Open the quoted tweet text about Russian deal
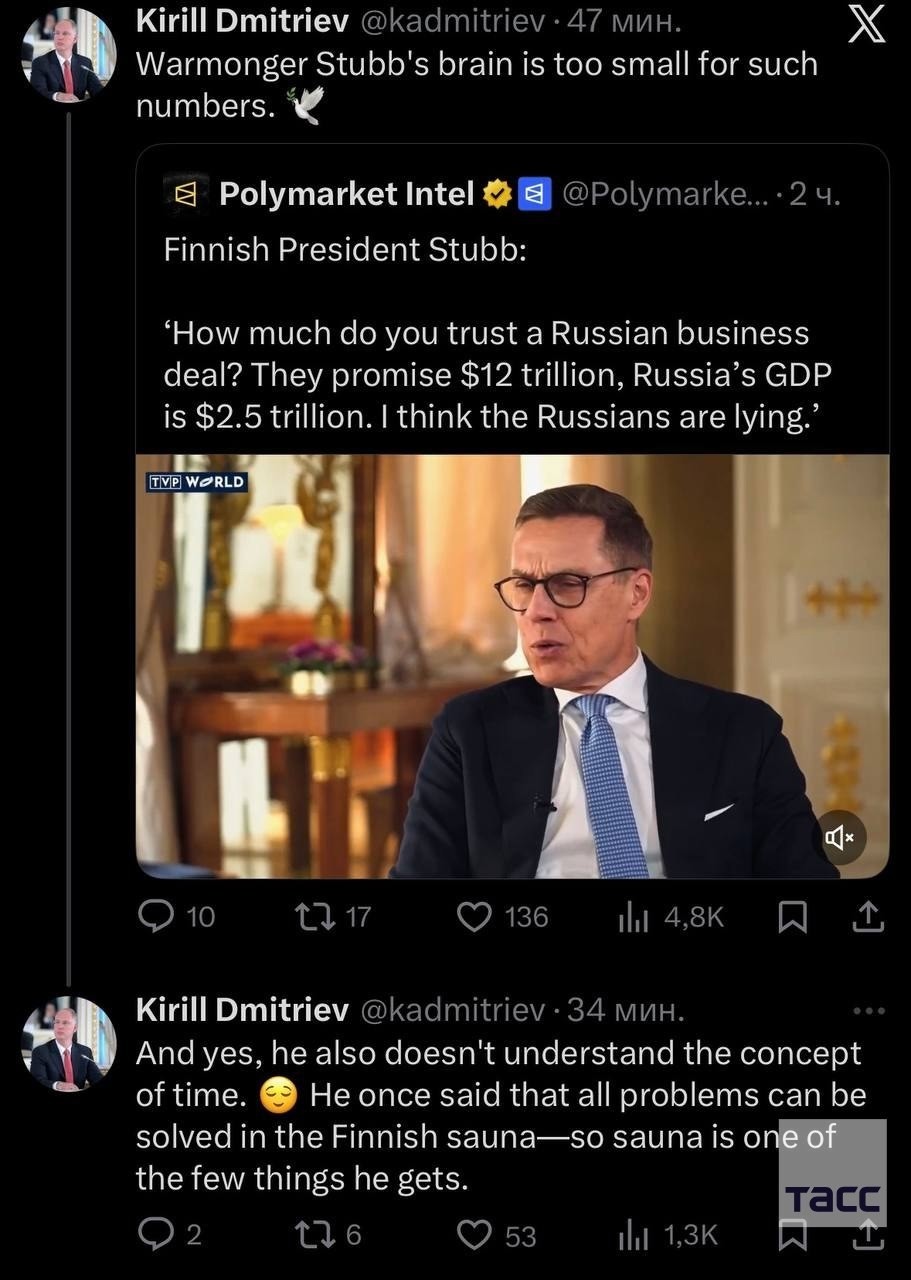This screenshot has height=1280, width=911. coord(498,375)
